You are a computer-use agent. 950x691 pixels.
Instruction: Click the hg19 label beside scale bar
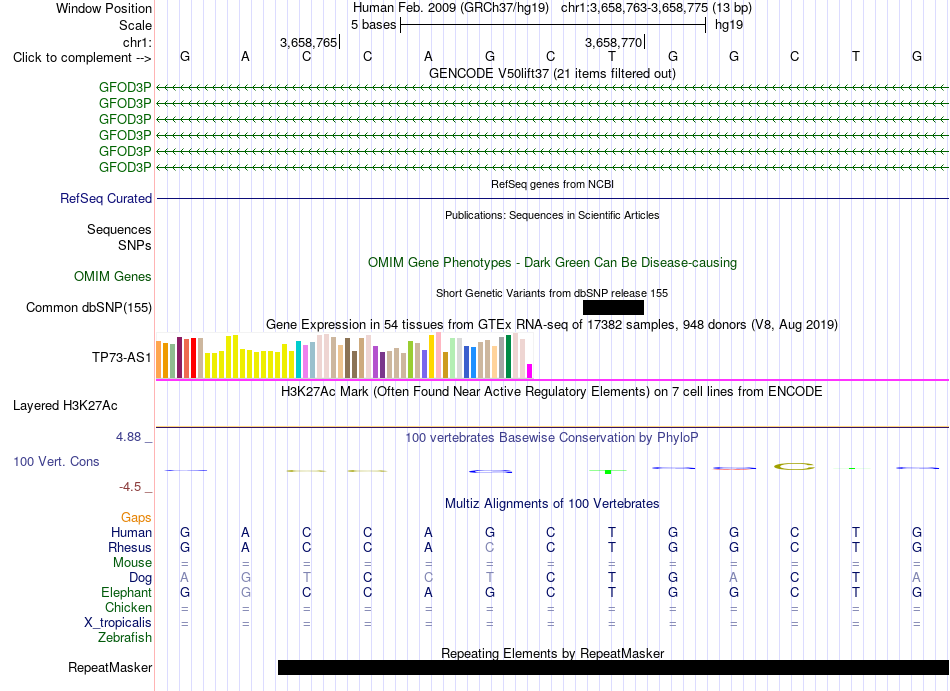729,25
